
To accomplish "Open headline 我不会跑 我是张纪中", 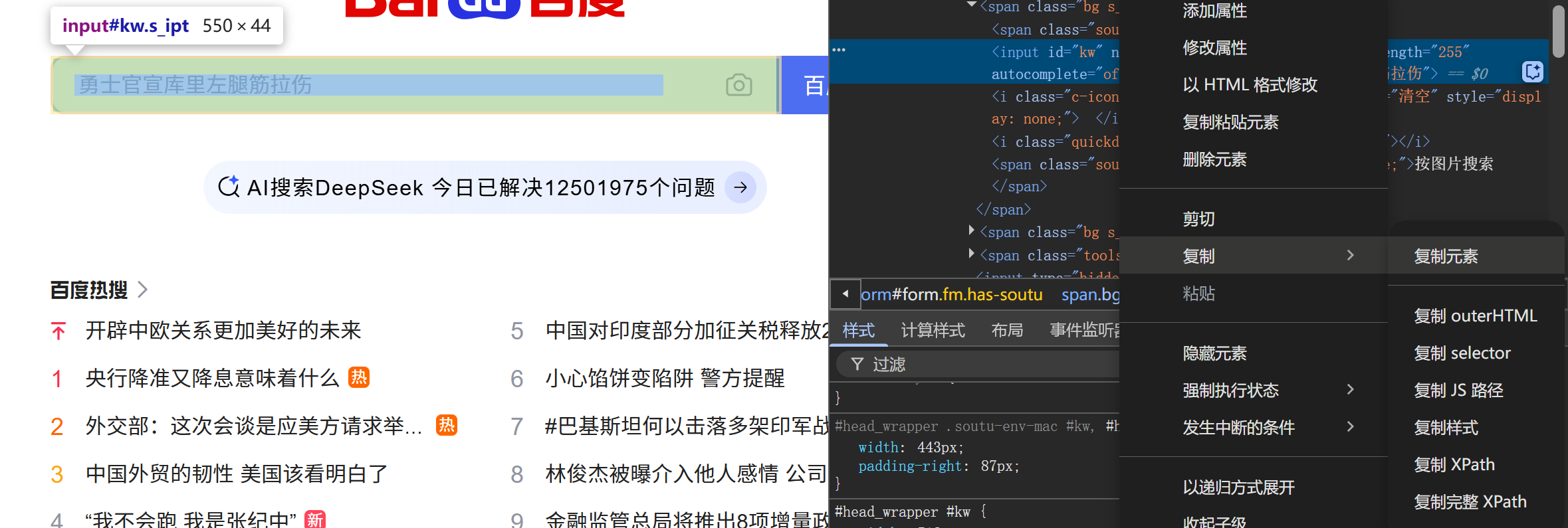I will coord(191,519).
